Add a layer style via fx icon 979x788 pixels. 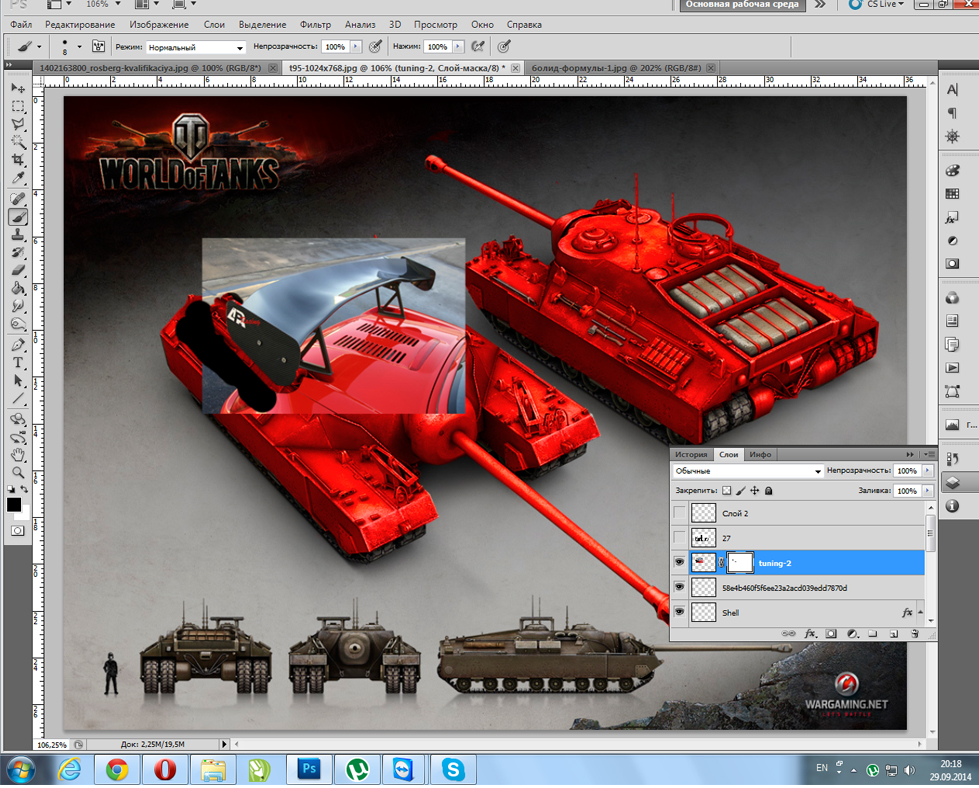(810, 634)
